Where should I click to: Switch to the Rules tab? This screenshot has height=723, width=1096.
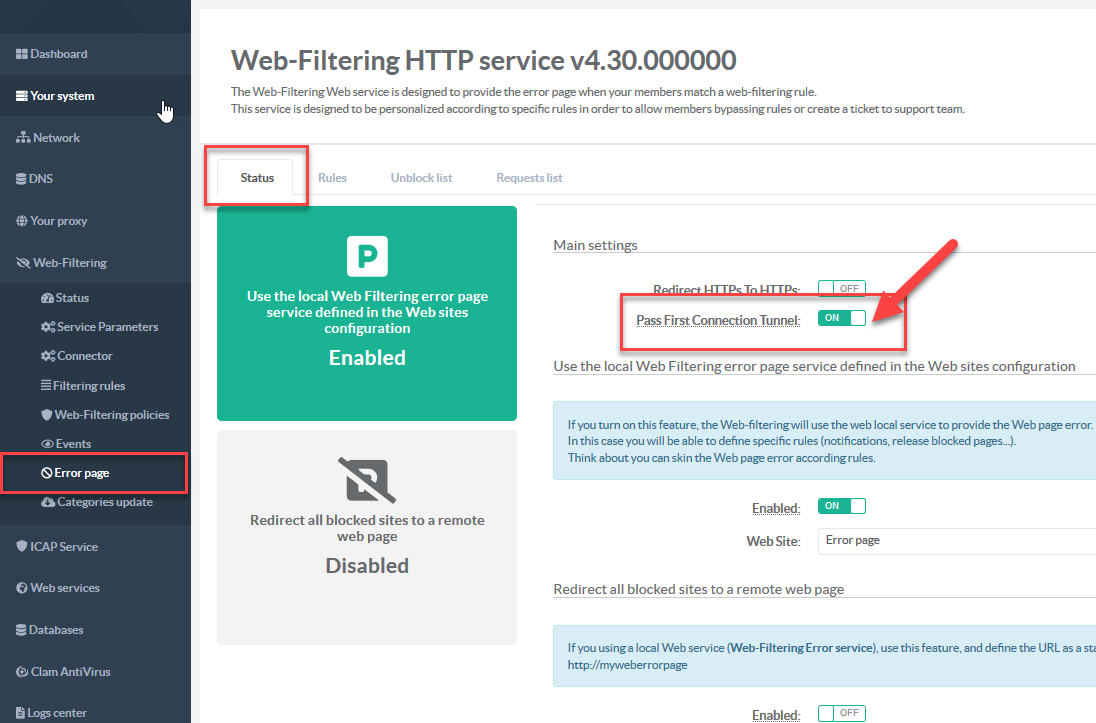tap(332, 178)
